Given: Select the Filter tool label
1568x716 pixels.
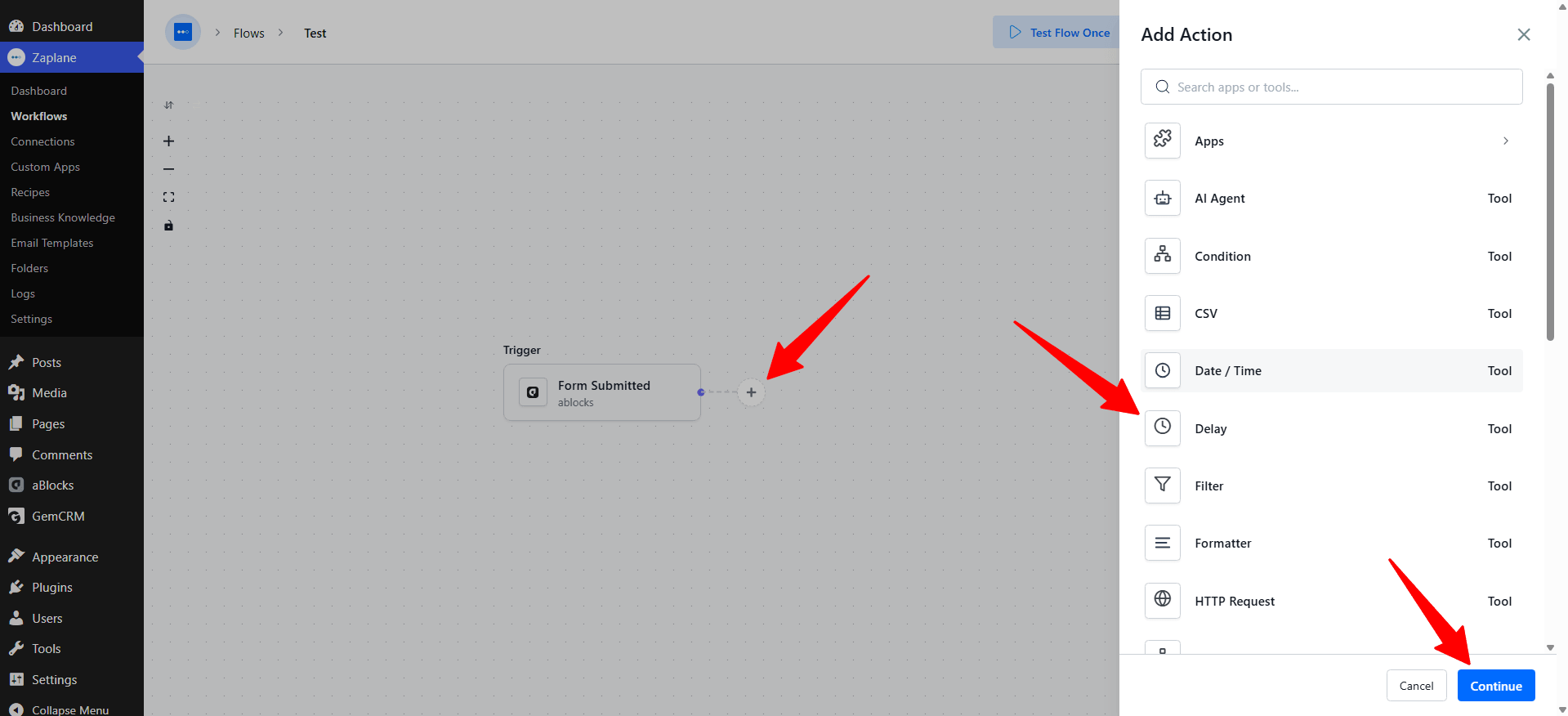Looking at the screenshot, I should [1208, 486].
